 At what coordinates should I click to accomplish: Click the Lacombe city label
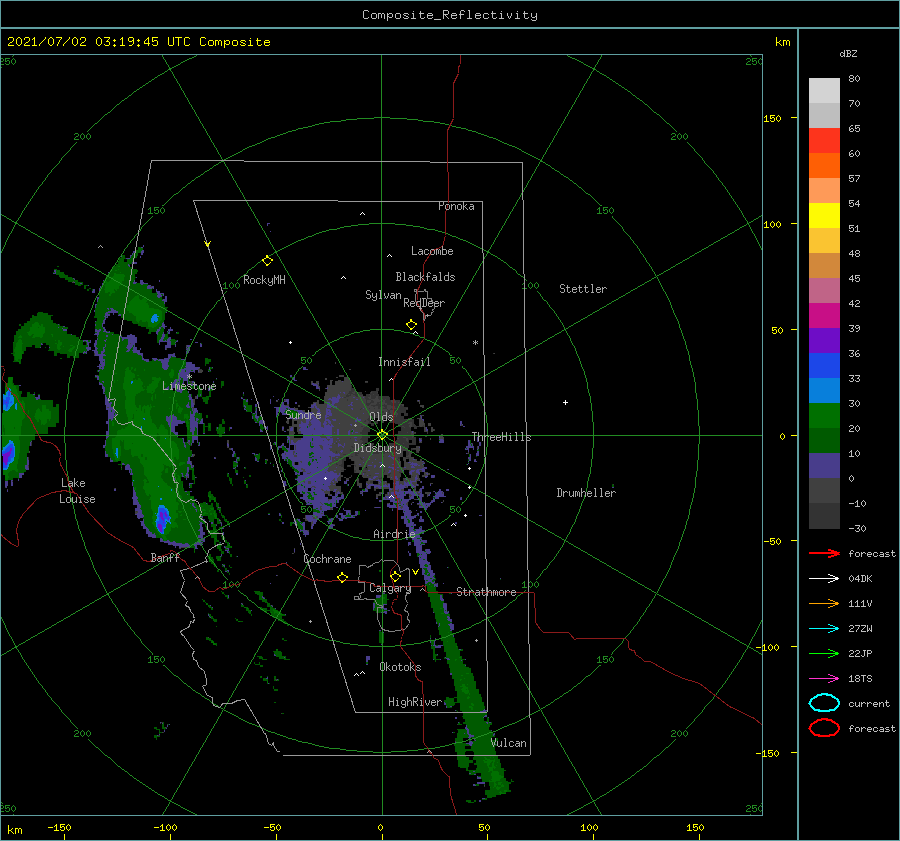[x=432, y=251]
